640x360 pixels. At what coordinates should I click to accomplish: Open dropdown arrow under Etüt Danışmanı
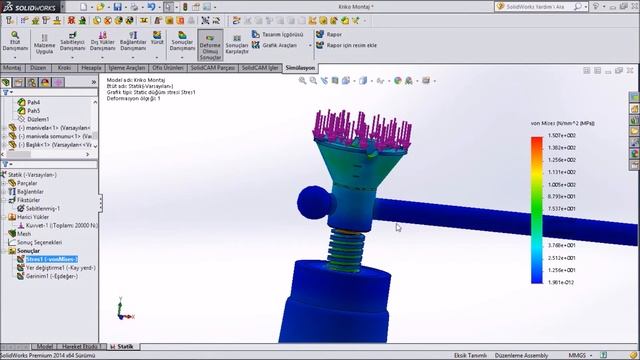15,58
